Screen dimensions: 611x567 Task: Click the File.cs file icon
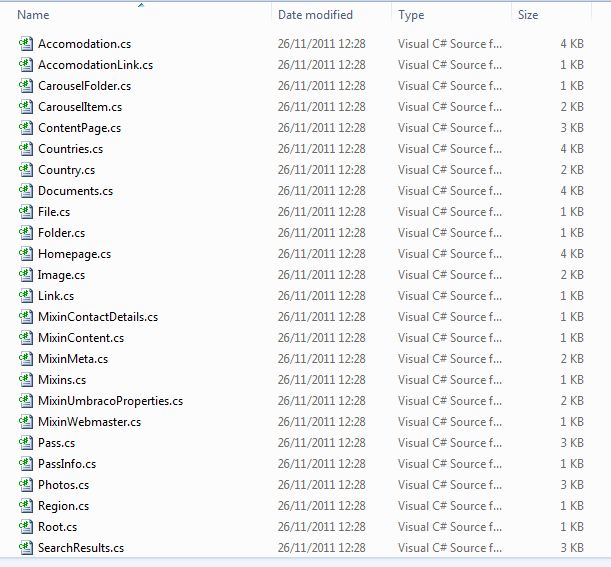[x=26, y=212]
